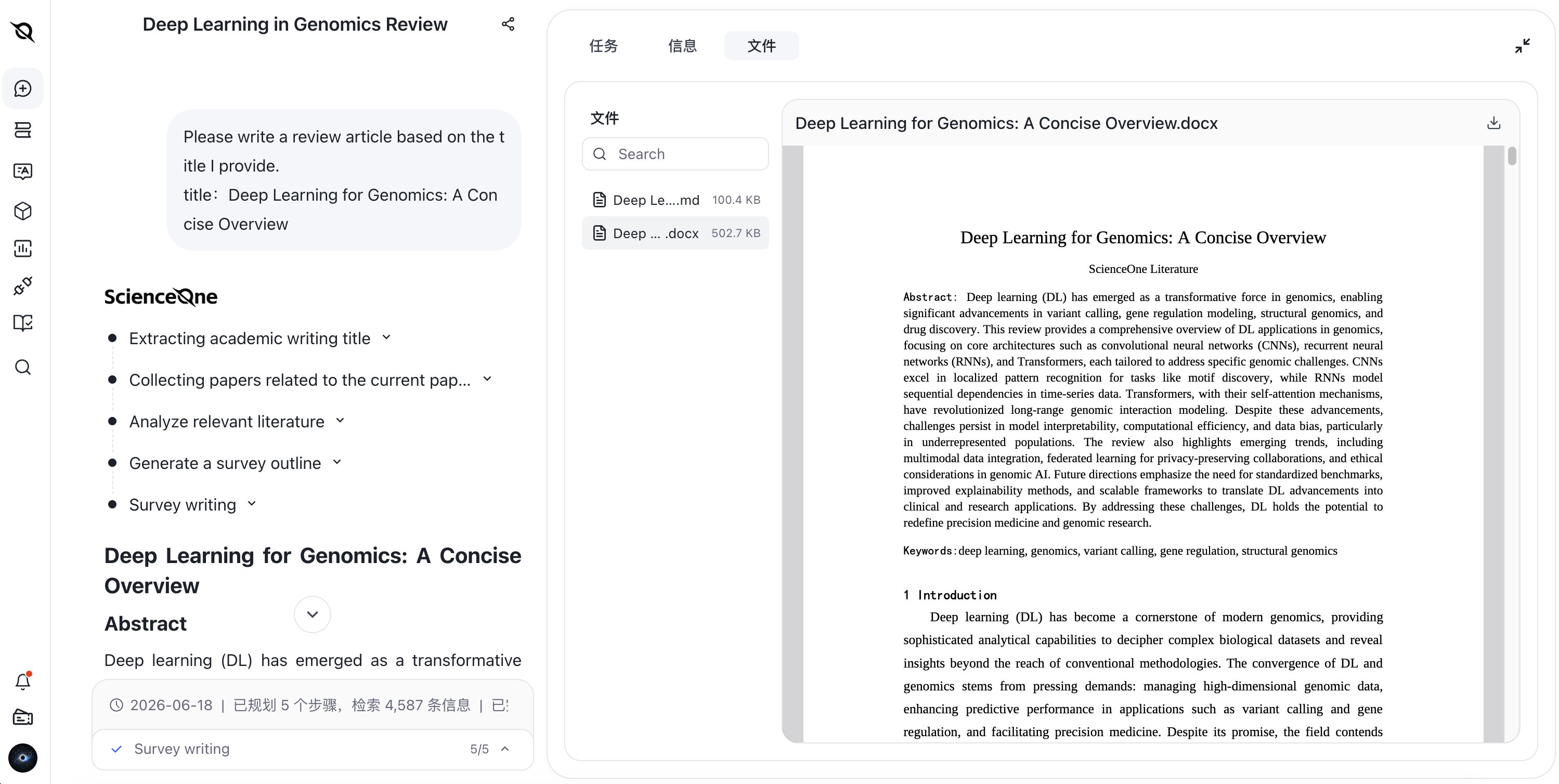Screen dimensions: 1559x784
Task: Expand the Survey writing step in list
Action: 252,504
